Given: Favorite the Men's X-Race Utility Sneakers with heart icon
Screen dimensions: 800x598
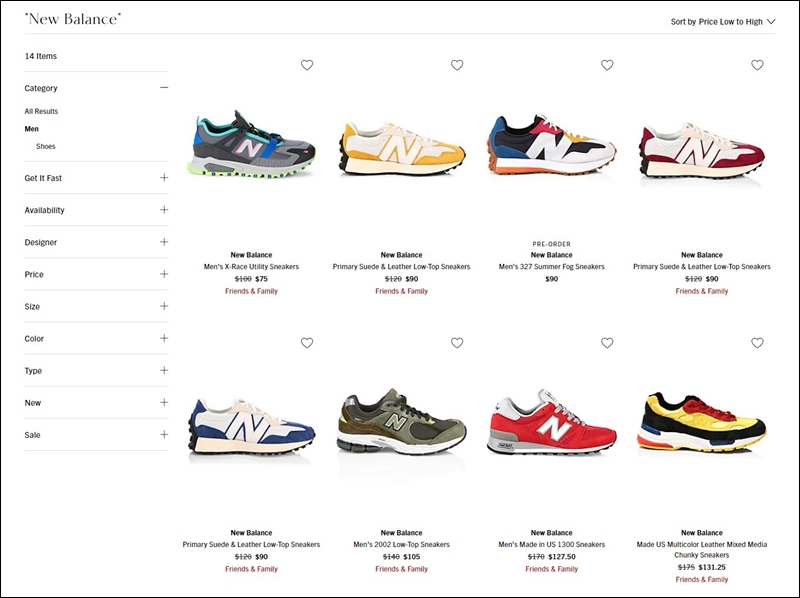Looking at the screenshot, I should tap(307, 65).
